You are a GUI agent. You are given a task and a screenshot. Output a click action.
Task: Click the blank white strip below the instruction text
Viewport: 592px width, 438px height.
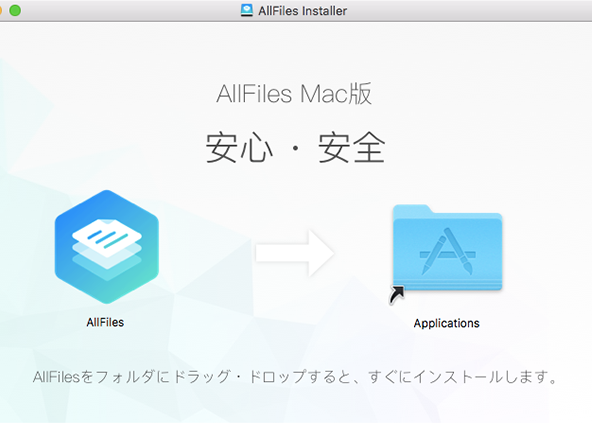(296, 430)
